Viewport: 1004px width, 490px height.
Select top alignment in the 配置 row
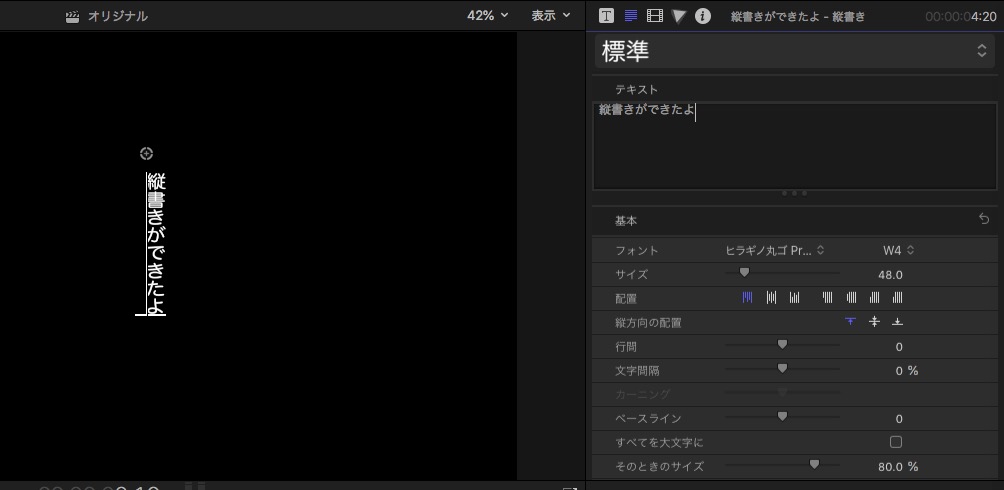[747, 298]
